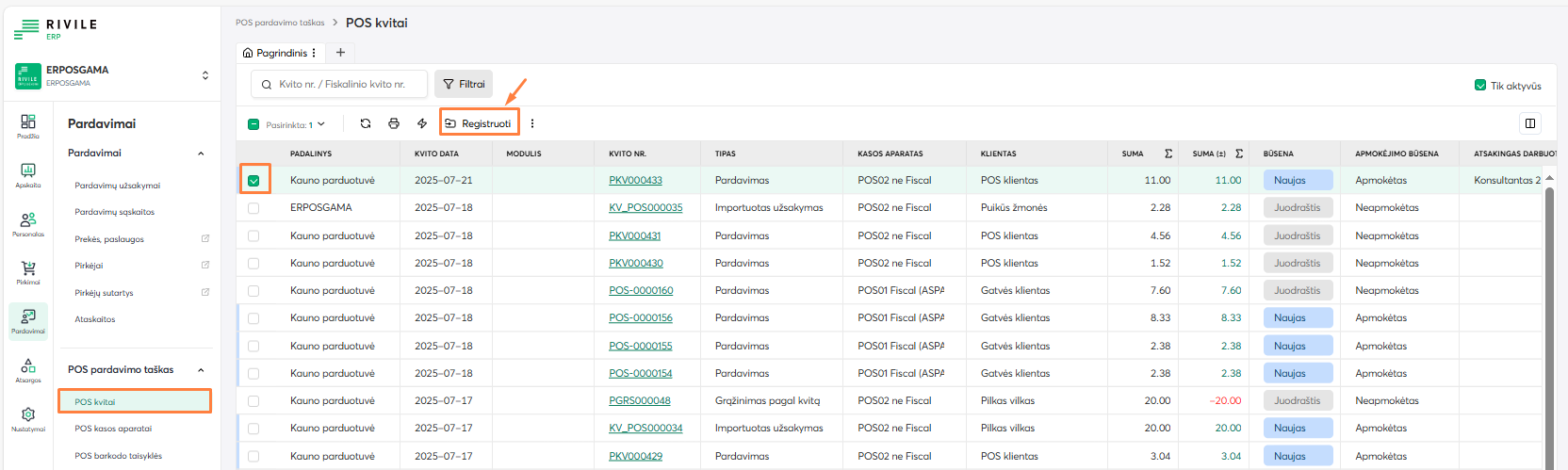
Task: Go to the Personalas module
Action: (28, 223)
